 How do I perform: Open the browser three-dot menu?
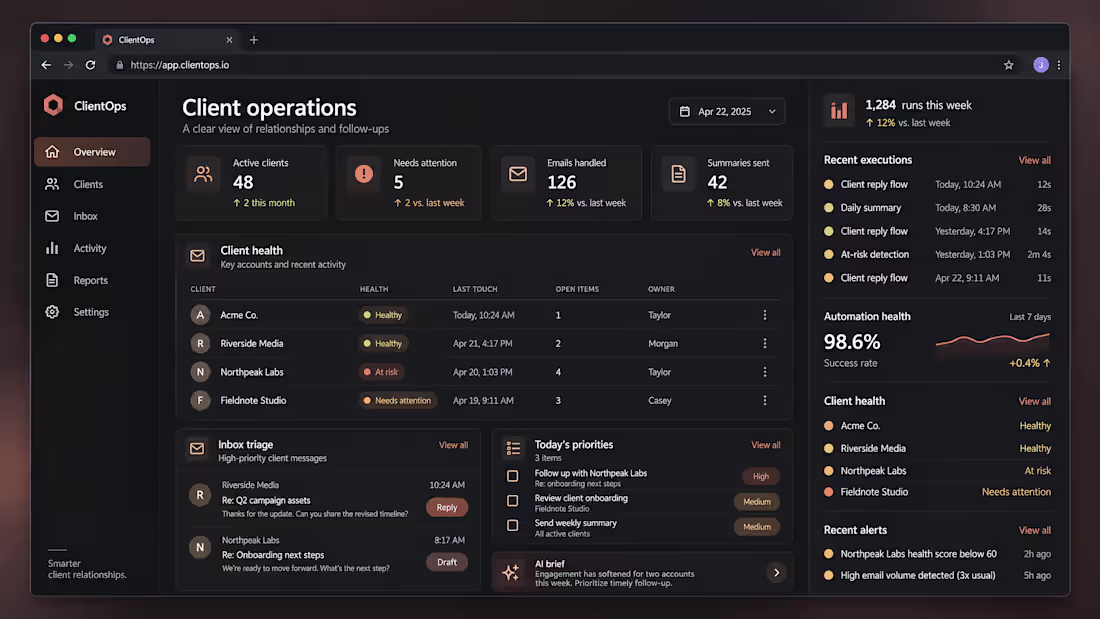tap(1059, 65)
